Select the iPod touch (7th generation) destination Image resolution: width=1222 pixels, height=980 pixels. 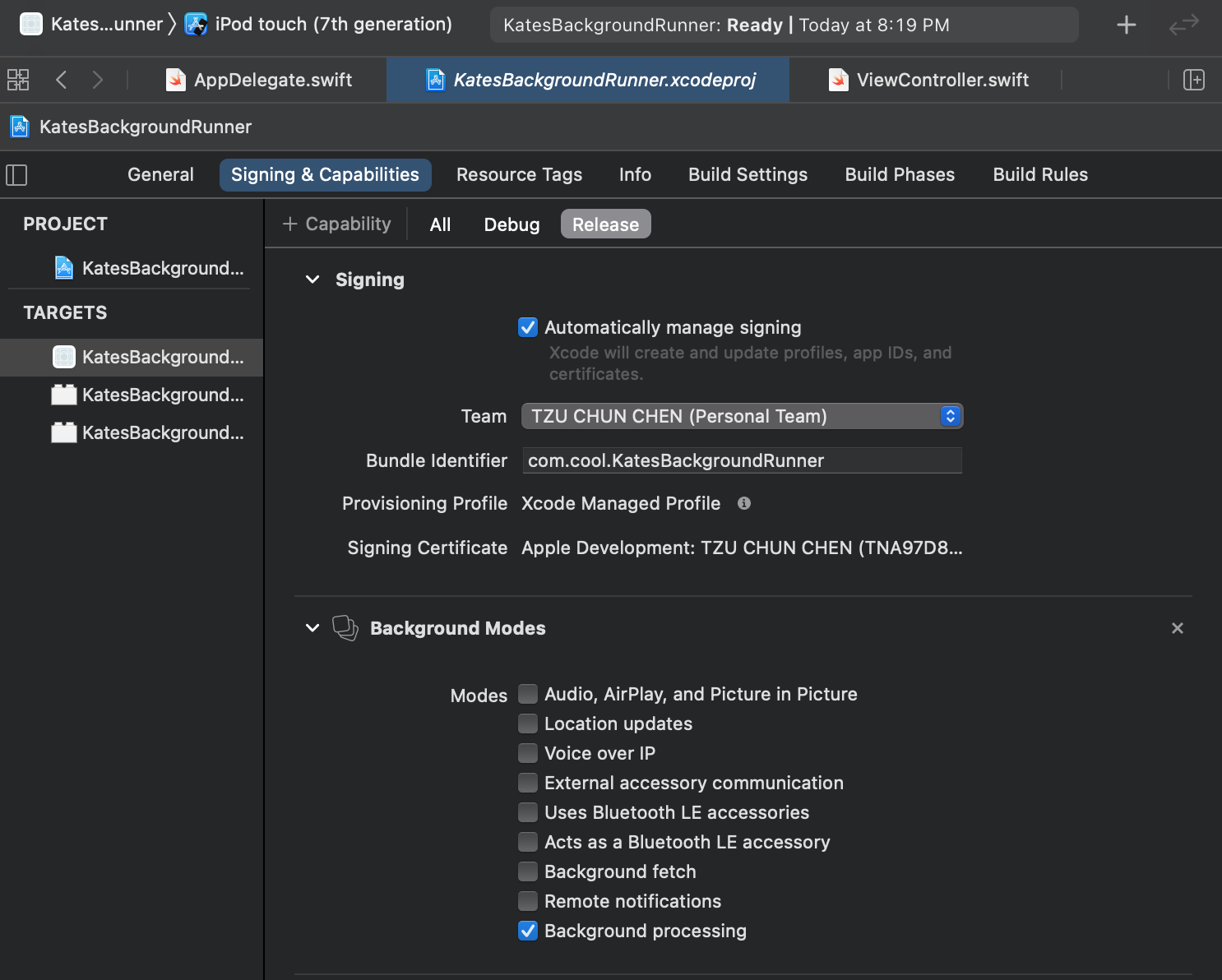click(333, 24)
